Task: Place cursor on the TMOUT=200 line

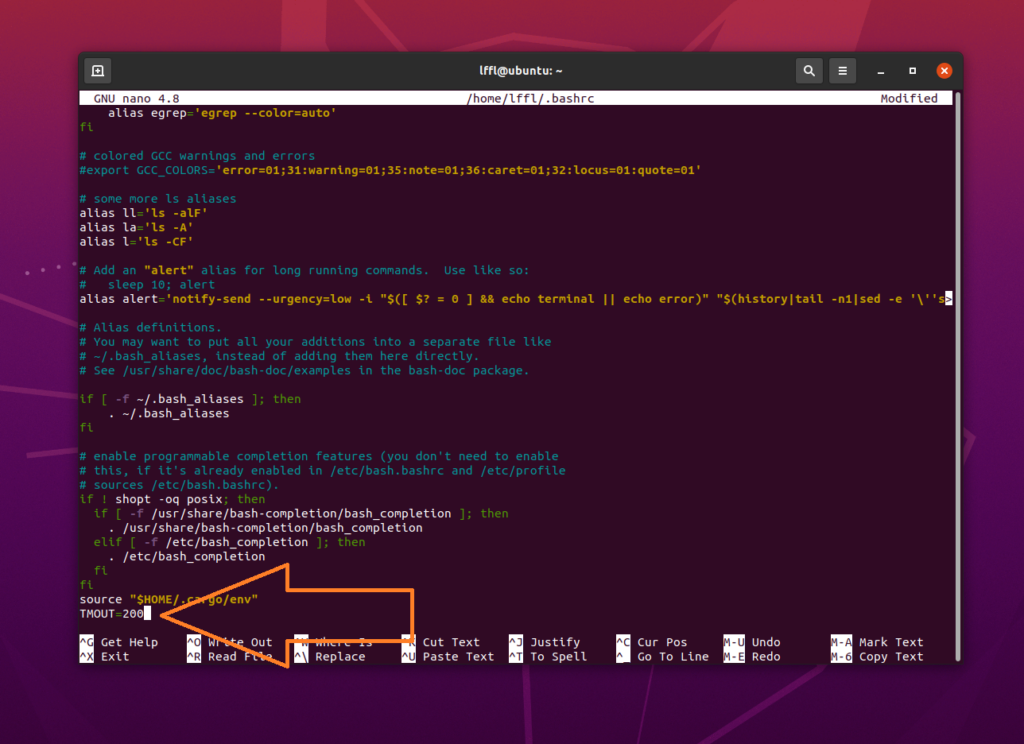Action: (x=112, y=613)
